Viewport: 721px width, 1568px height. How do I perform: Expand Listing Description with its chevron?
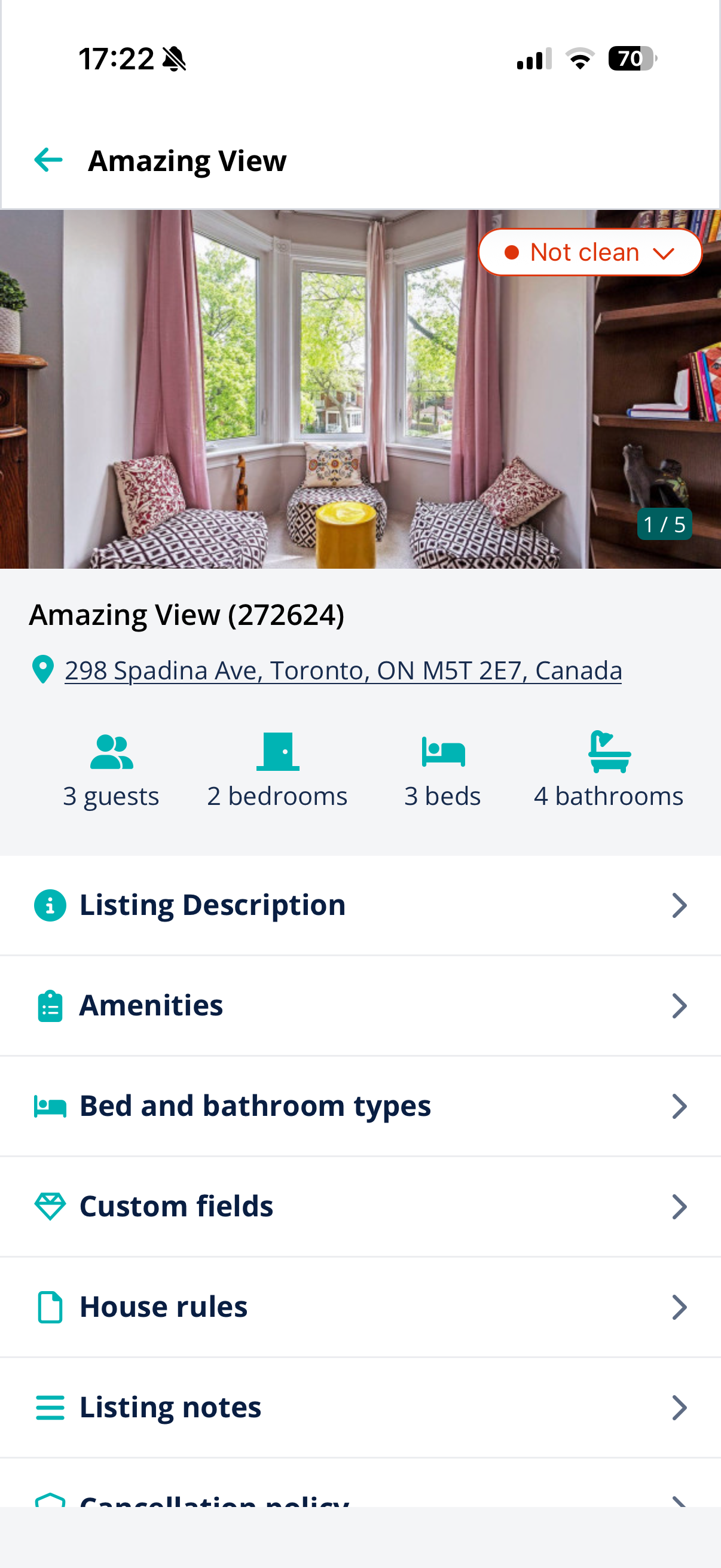pyautogui.click(x=679, y=905)
